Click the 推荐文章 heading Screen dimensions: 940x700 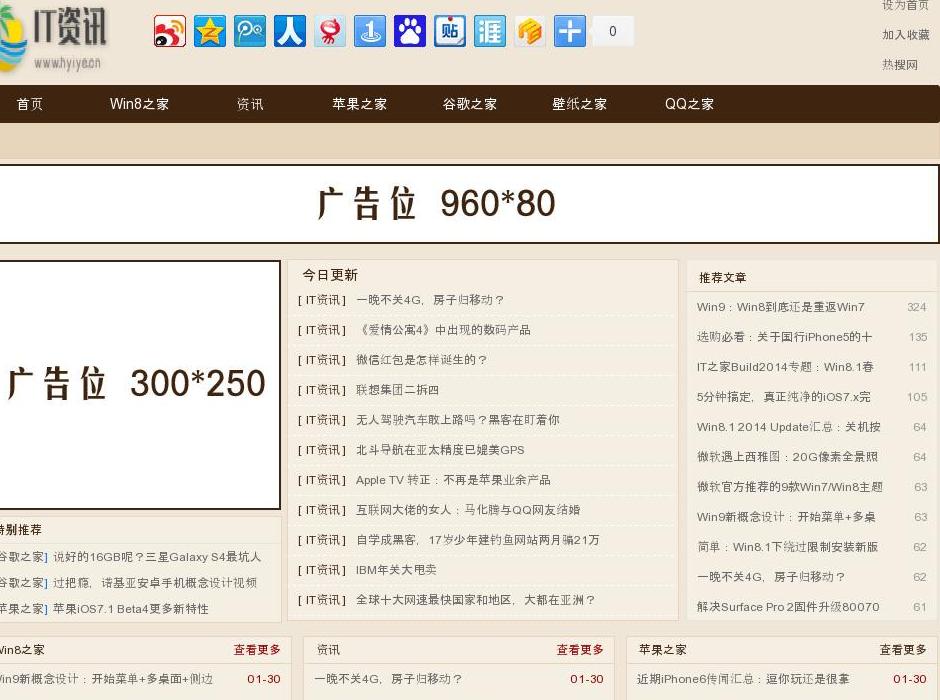pyautogui.click(x=722, y=278)
